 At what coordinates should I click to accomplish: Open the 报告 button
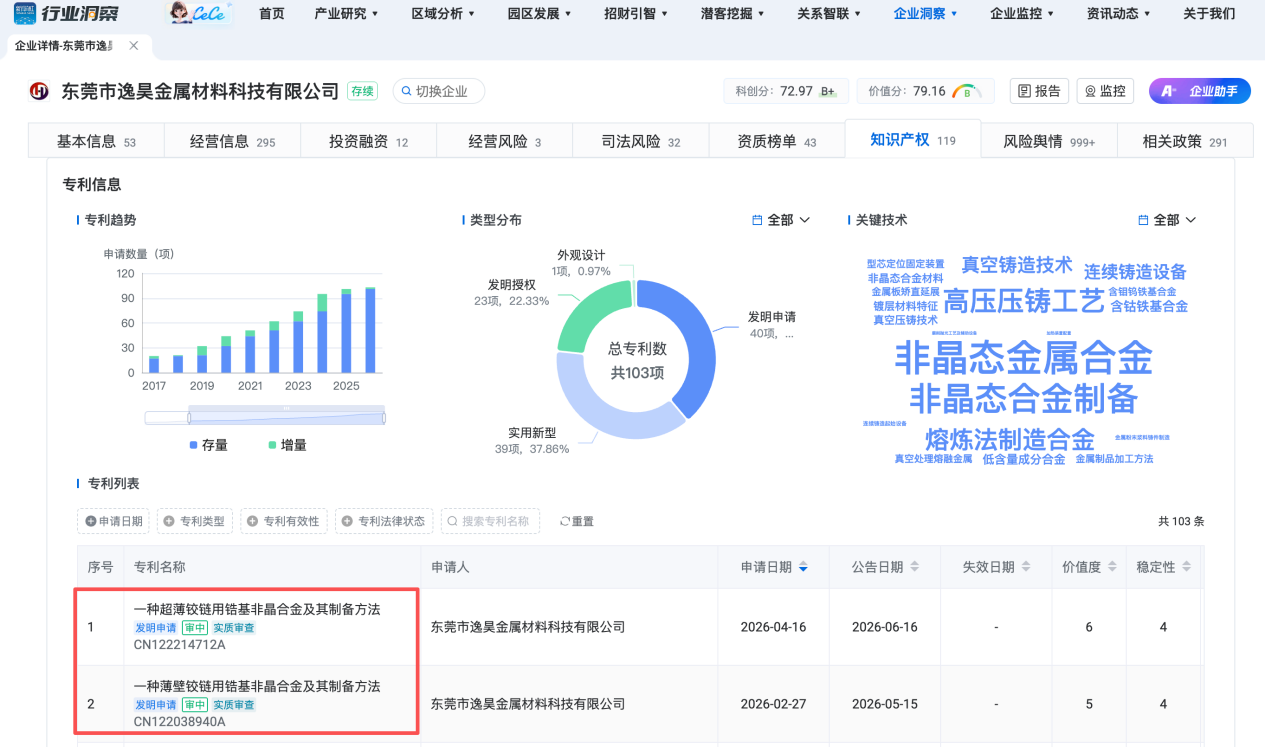tap(1039, 91)
